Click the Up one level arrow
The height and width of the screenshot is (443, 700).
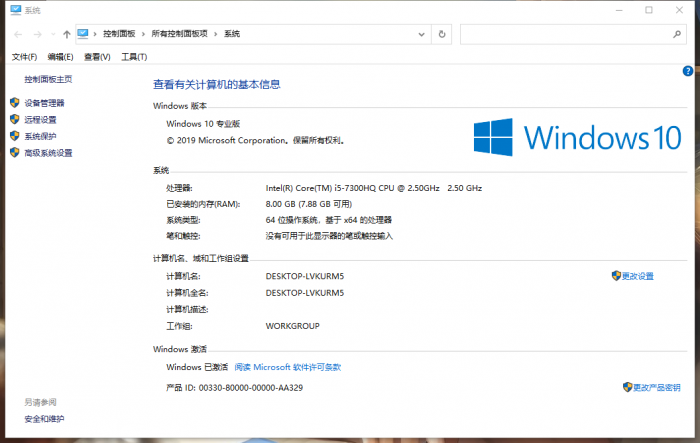coord(66,34)
